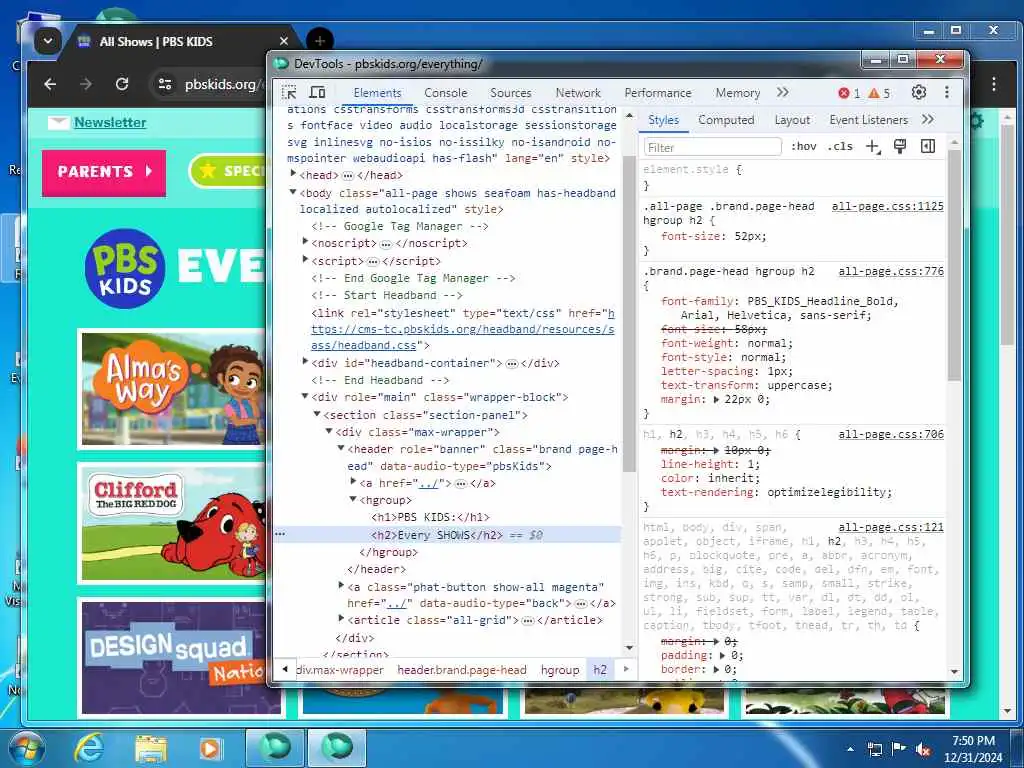
Task: Open the Memory tab
Action: [737, 93]
